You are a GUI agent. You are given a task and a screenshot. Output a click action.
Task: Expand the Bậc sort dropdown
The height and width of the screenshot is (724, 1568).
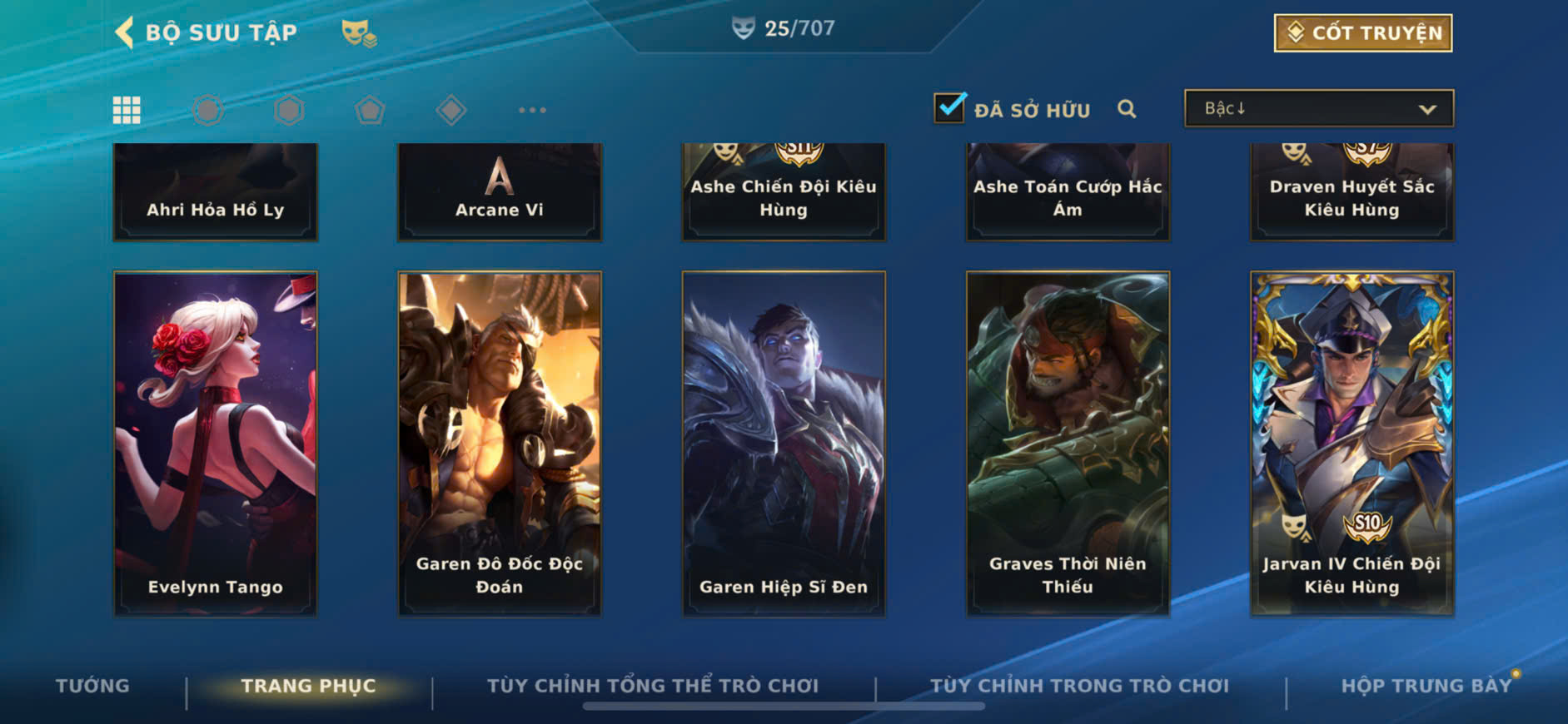pyautogui.click(x=1319, y=108)
